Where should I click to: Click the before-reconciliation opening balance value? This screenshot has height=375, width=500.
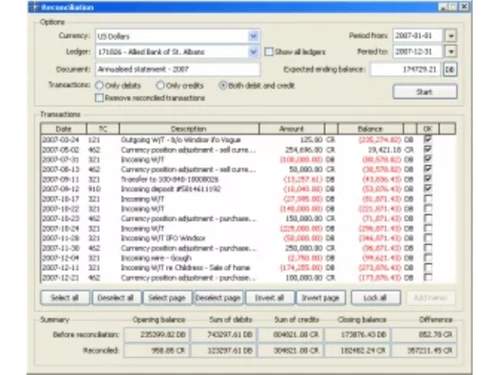point(156,335)
